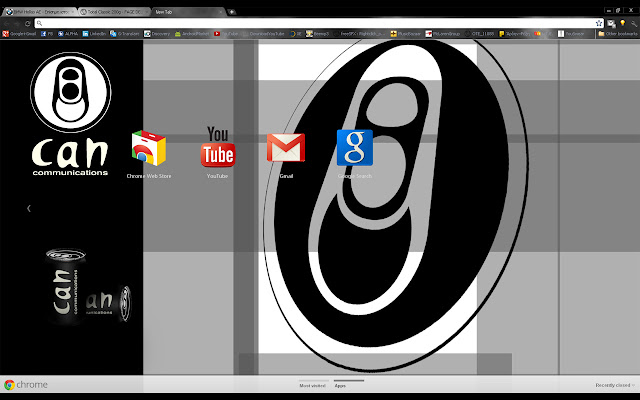The image size is (640, 400).
Task: Open the wrench settings menu
Action: click(634, 23)
